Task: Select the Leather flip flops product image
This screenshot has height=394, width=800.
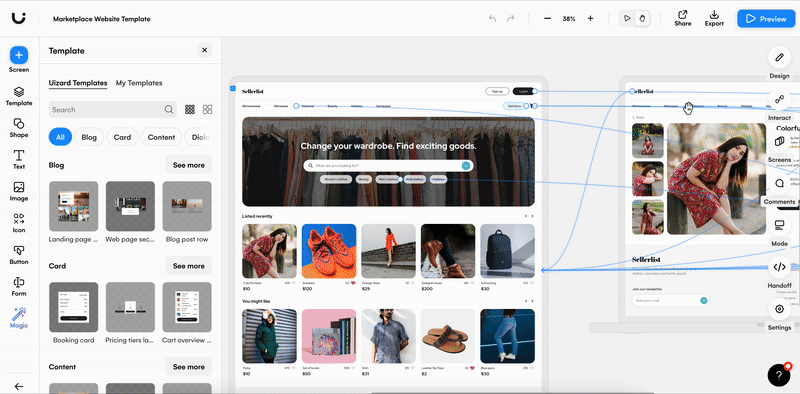Action: (448, 336)
